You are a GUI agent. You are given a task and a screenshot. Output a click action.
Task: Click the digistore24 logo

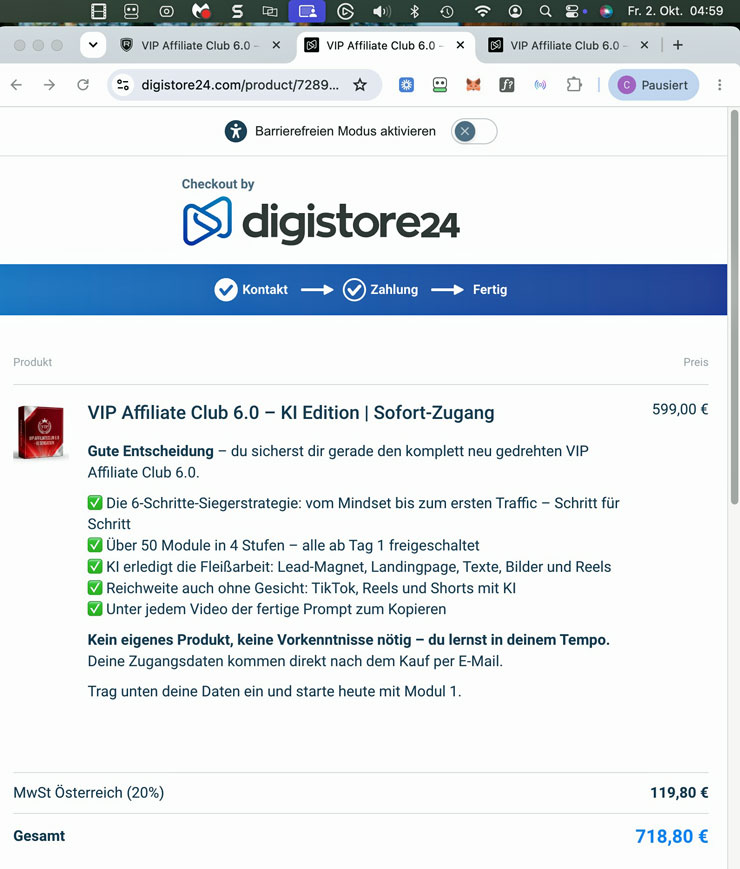[321, 221]
